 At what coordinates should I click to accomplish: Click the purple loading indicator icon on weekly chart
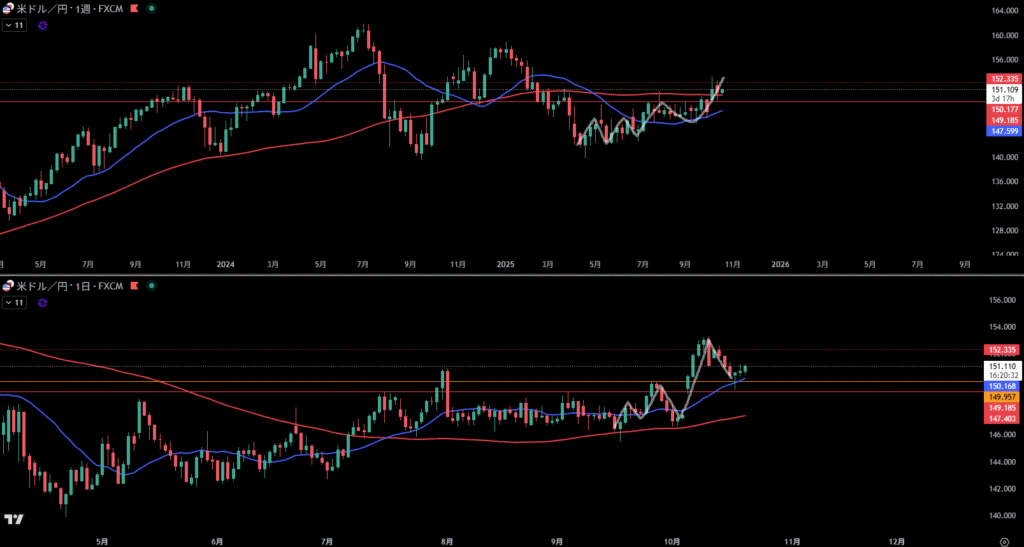pos(42,25)
